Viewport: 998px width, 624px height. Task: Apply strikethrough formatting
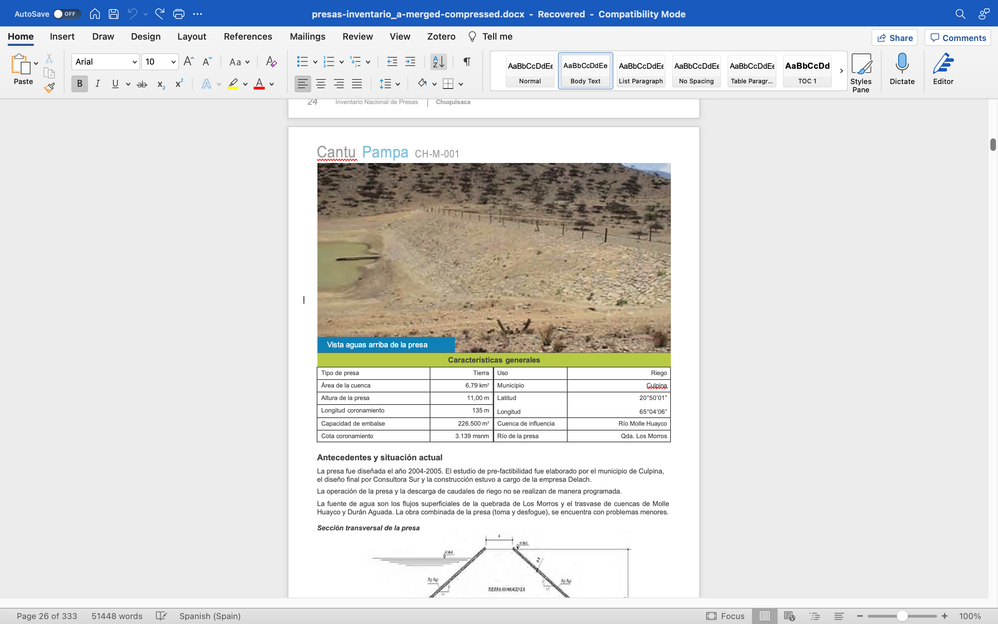(x=142, y=84)
